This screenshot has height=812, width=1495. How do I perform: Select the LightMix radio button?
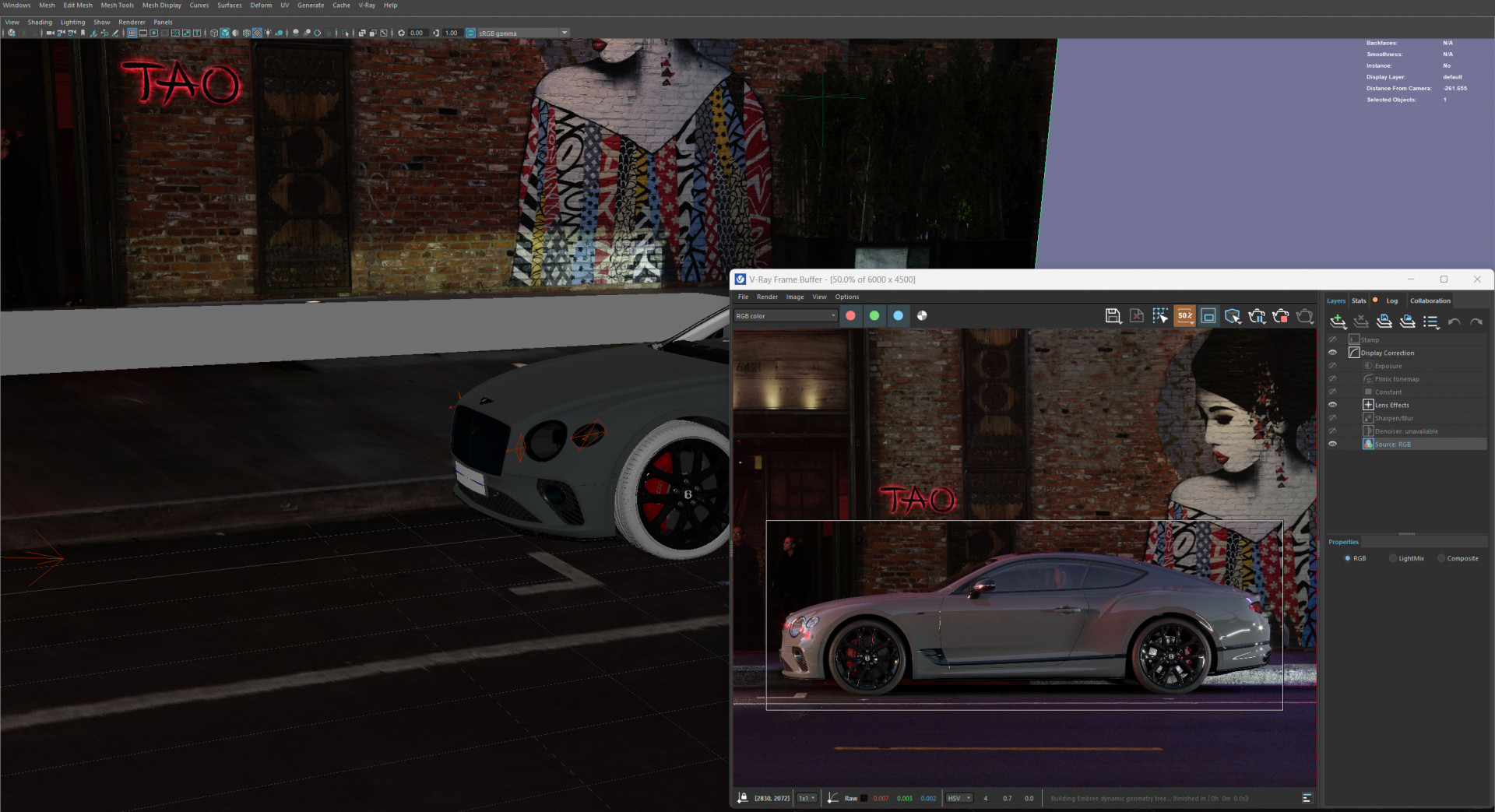point(1394,558)
